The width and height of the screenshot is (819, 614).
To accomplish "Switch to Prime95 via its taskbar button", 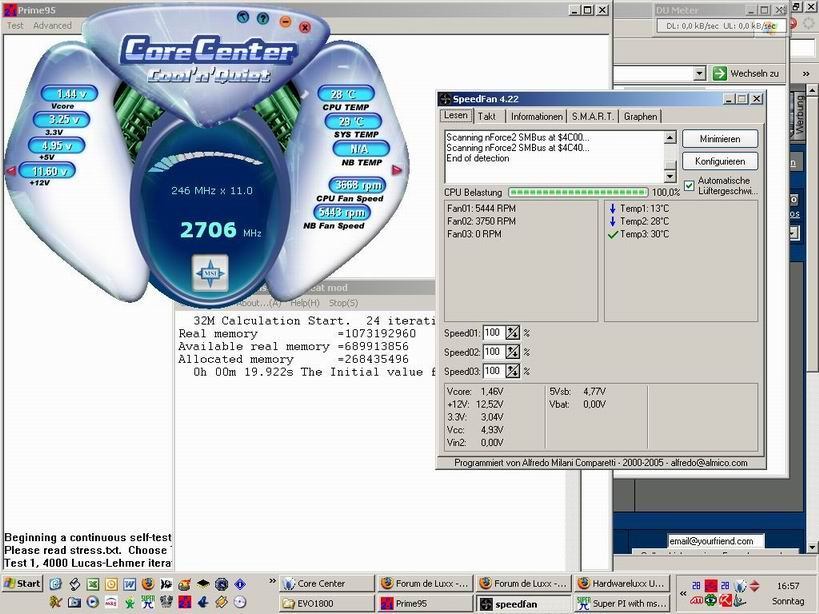I will pyautogui.click(x=425, y=604).
